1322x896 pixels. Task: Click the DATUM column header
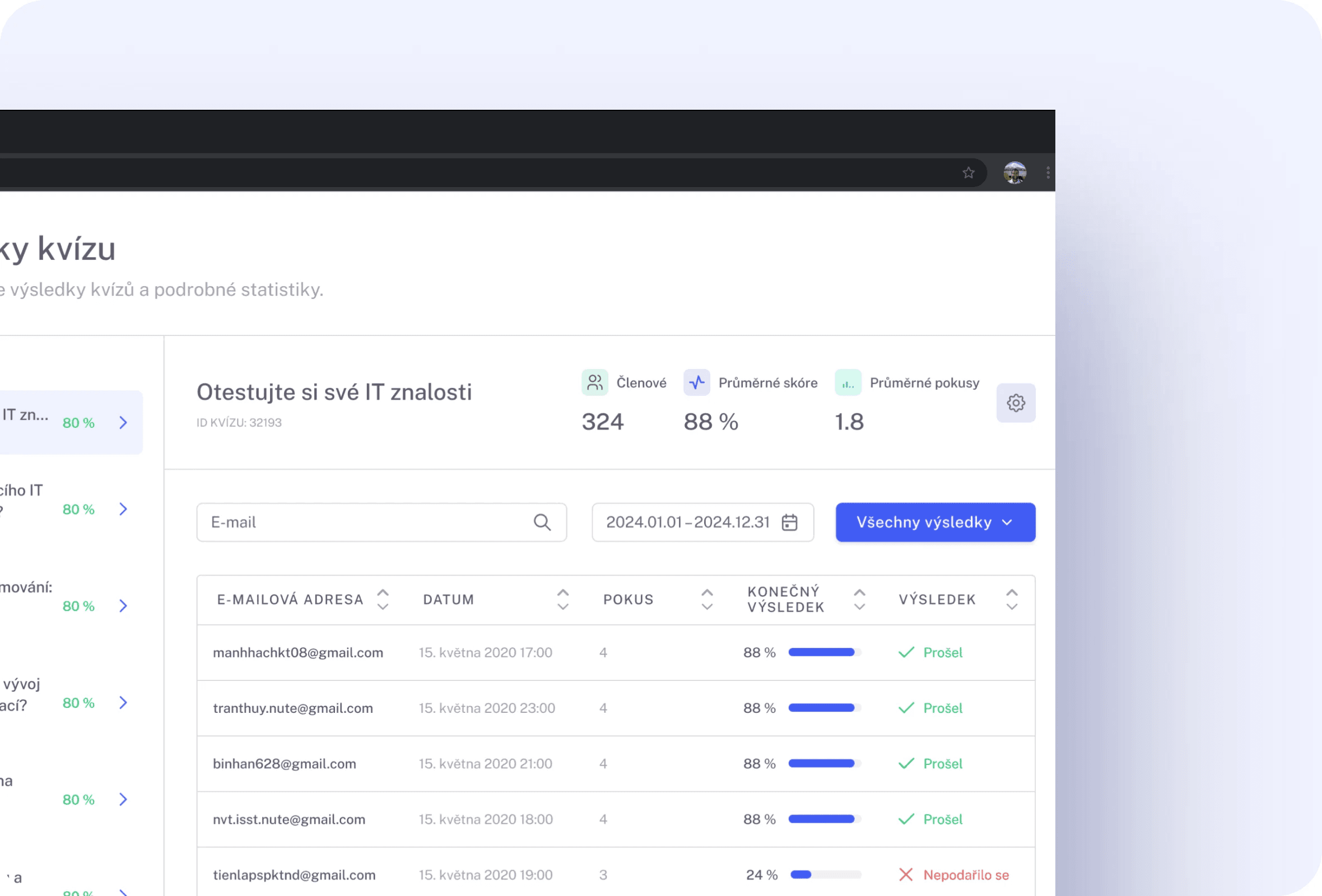point(448,599)
